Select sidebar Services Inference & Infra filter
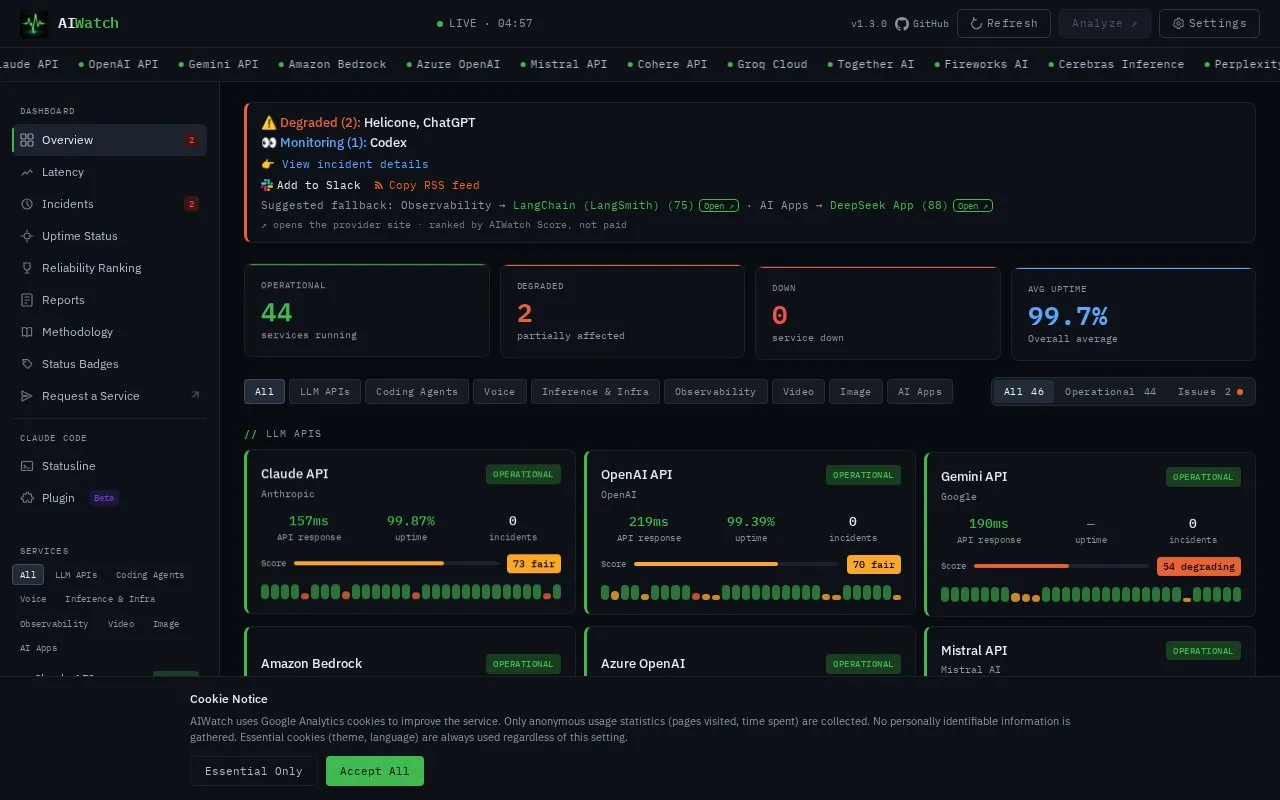This screenshot has width=1280, height=800. coord(110,599)
